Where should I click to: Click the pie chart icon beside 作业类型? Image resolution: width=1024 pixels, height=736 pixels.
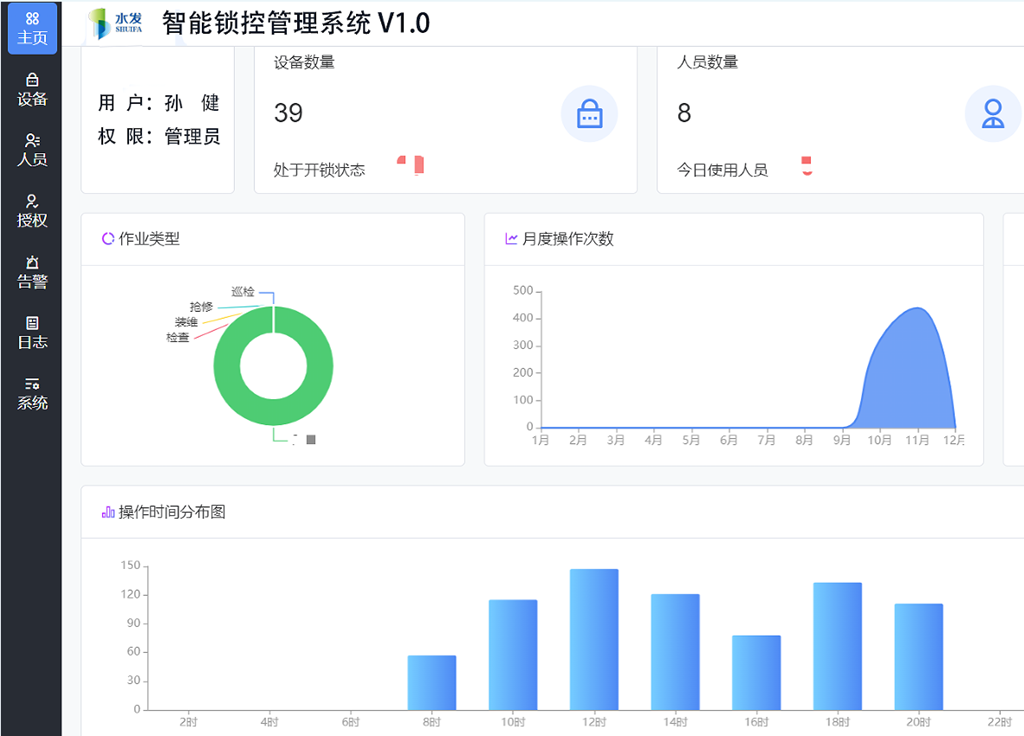(x=110, y=239)
